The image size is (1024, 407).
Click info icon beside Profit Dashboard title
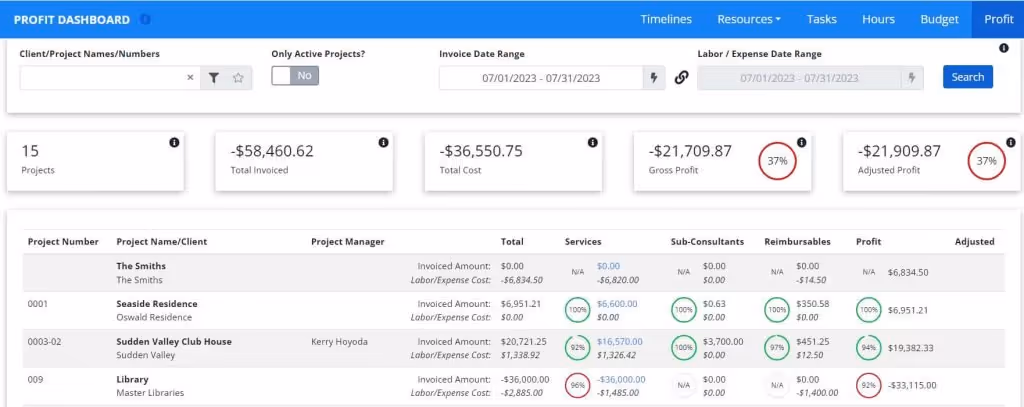click(x=146, y=20)
